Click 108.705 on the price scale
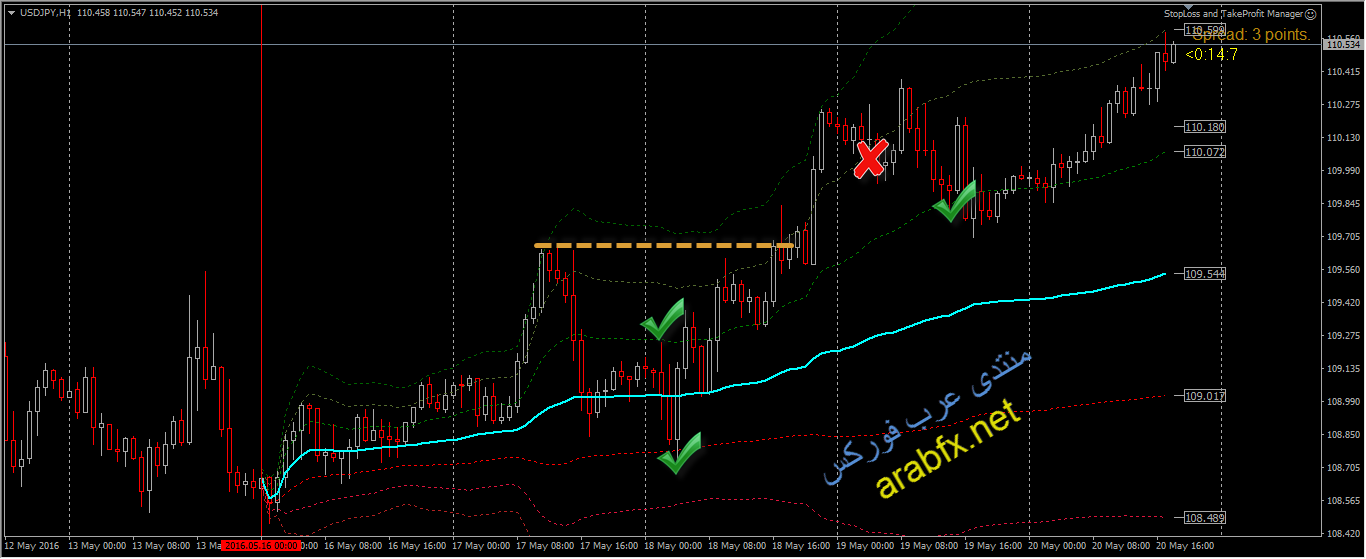1366x559 pixels. [x=1342, y=468]
